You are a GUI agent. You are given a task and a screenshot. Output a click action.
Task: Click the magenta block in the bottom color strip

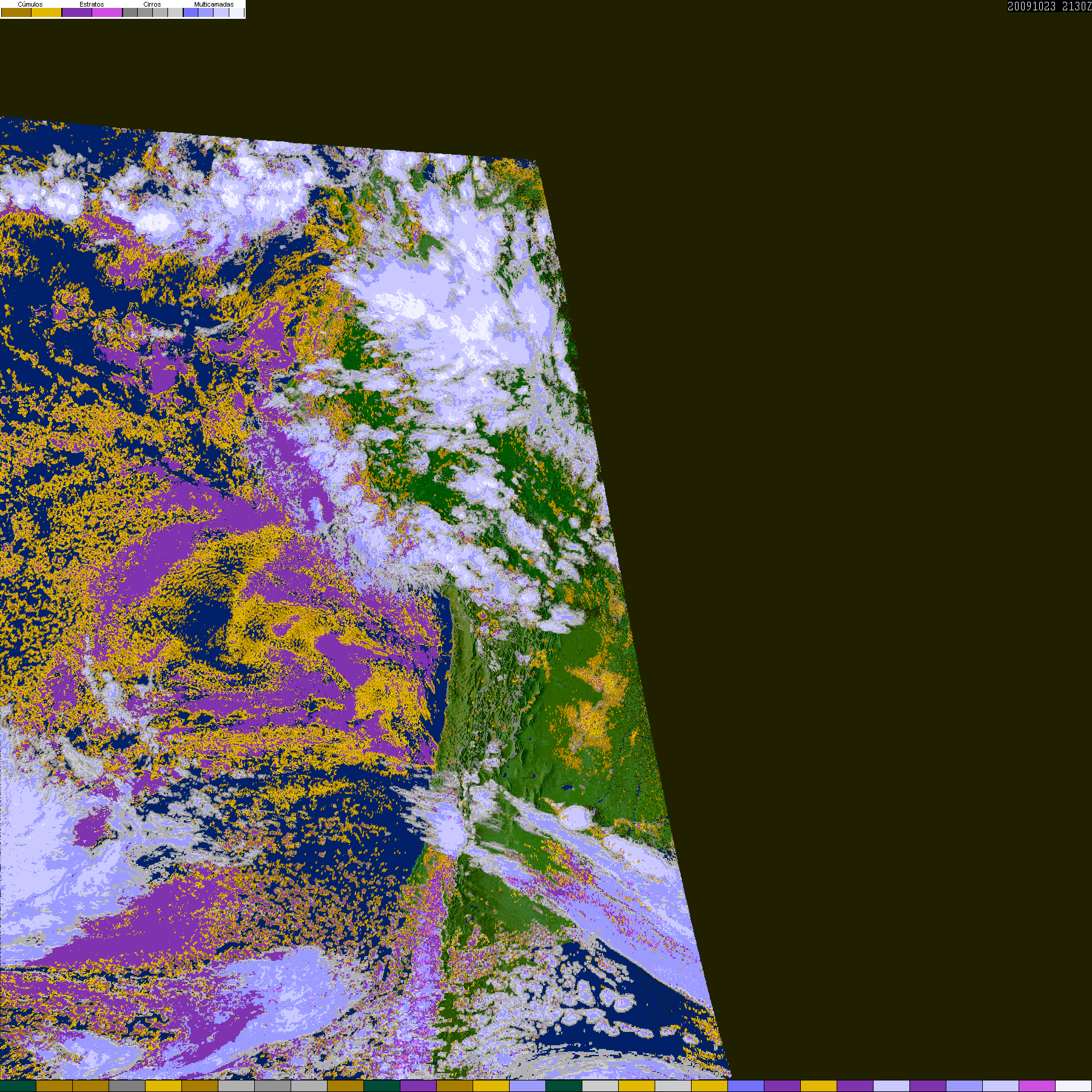pos(1037,1086)
